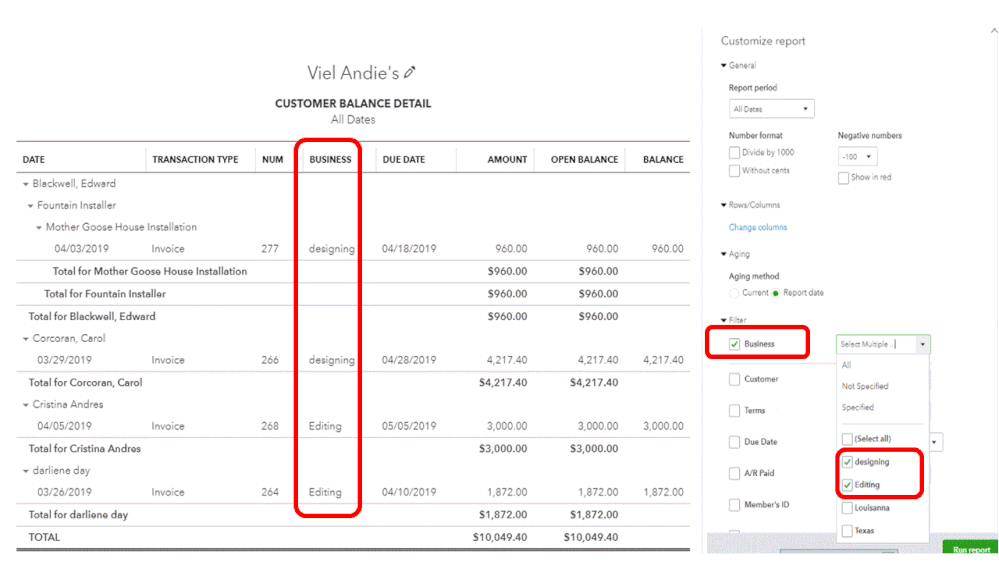The height and width of the screenshot is (562, 999).
Task: Open the Report period All Dates dropdown
Action: [771, 109]
